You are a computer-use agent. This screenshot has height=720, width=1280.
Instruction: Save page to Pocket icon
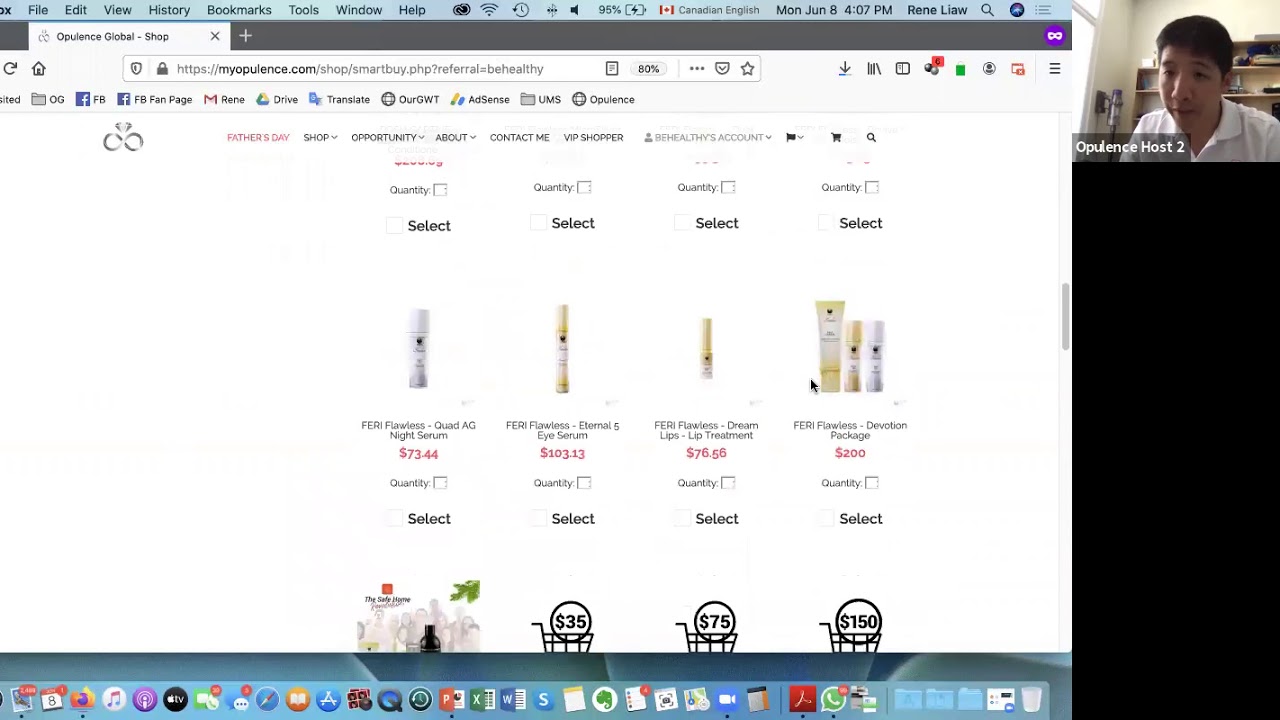pyautogui.click(x=722, y=68)
